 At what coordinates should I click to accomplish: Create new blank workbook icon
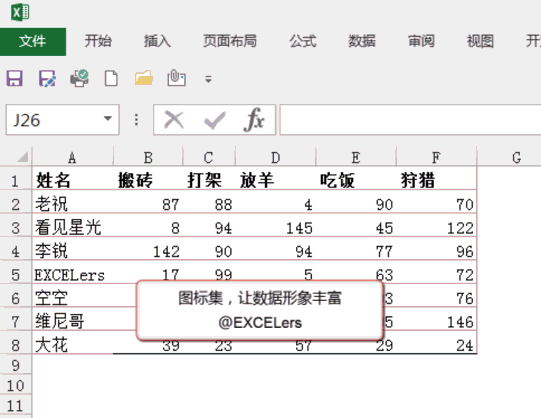pos(111,78)
